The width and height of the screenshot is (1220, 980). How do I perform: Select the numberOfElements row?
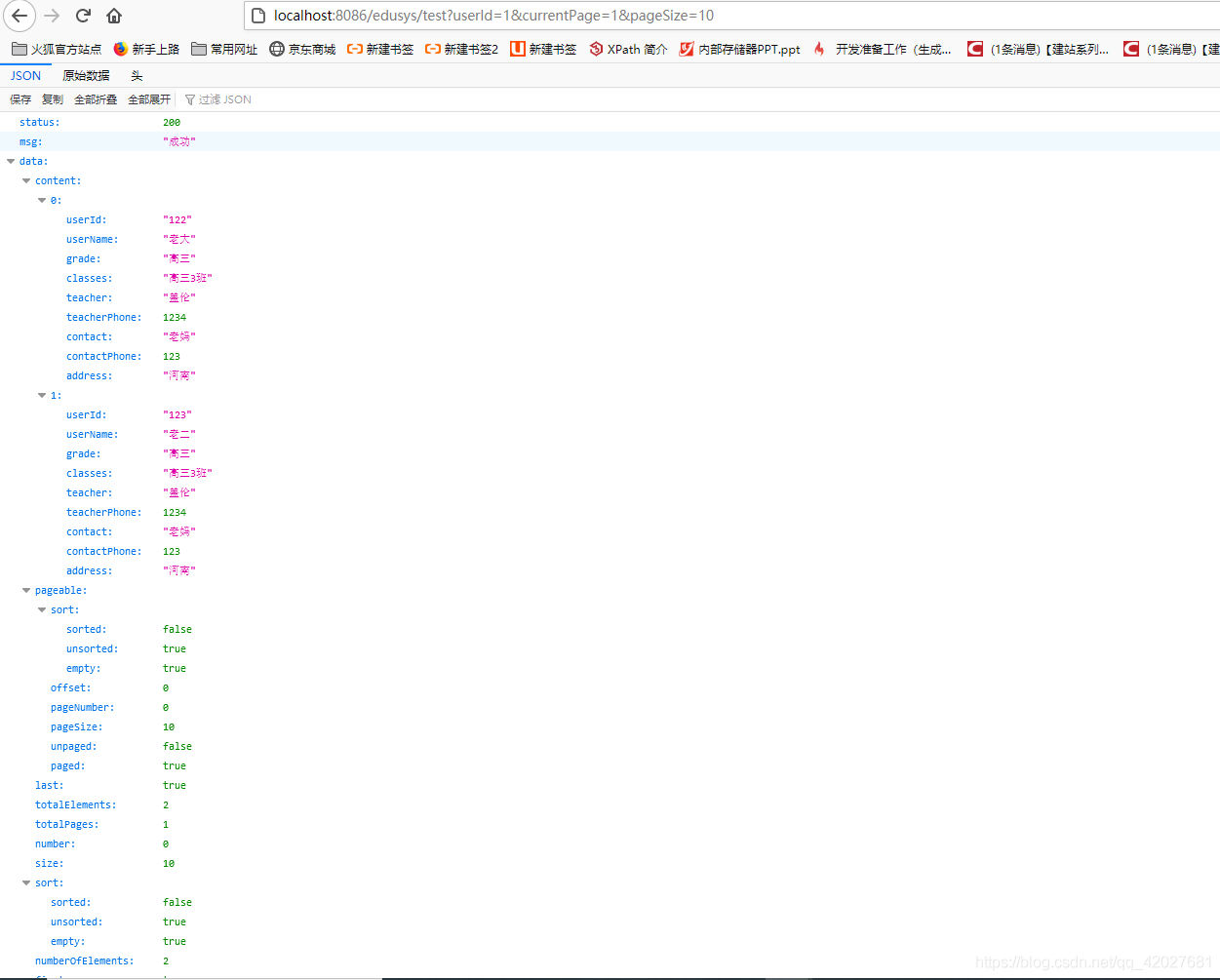click(610, 960)
